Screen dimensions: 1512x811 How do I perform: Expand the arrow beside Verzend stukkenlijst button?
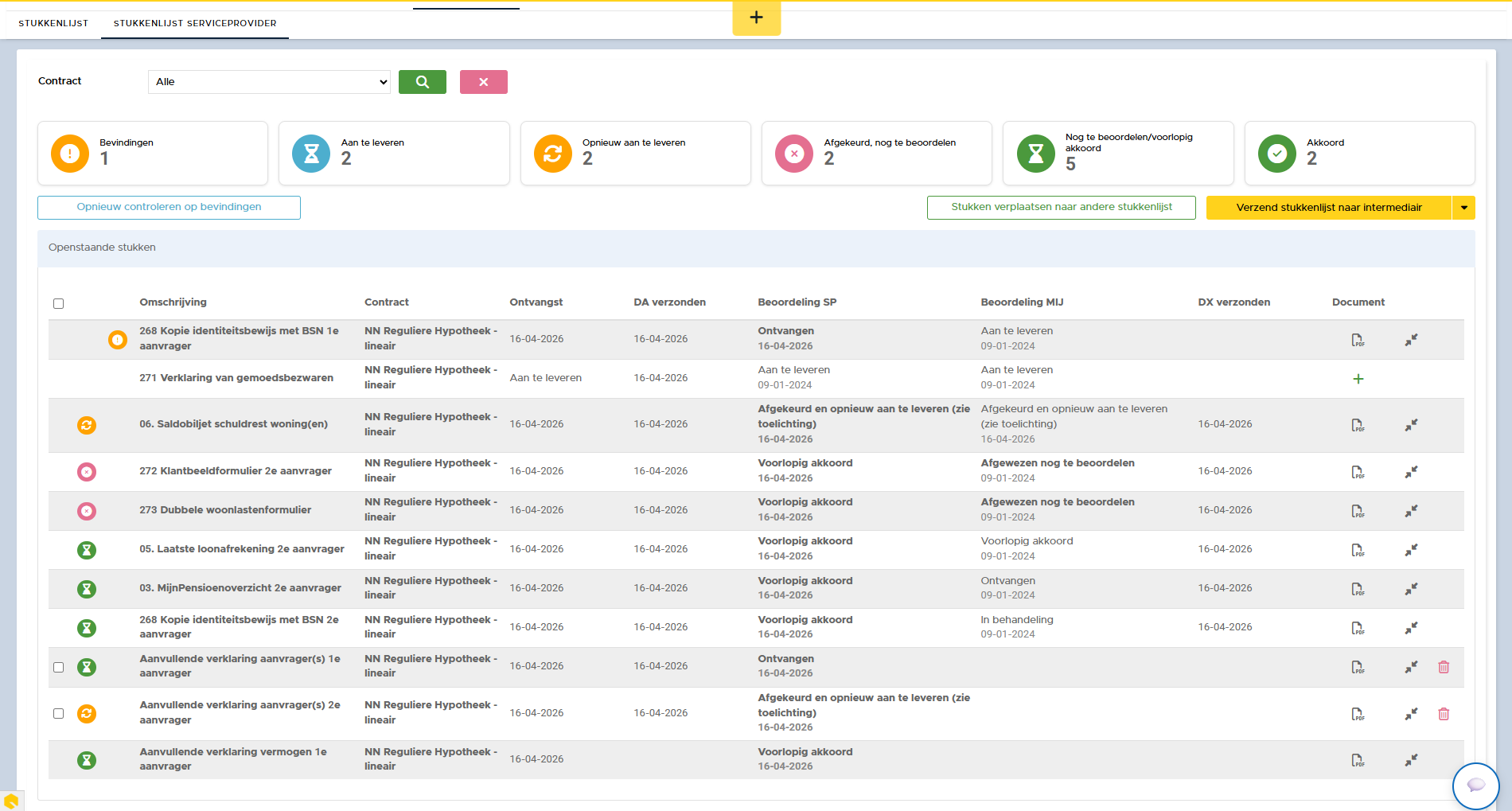1463,208
